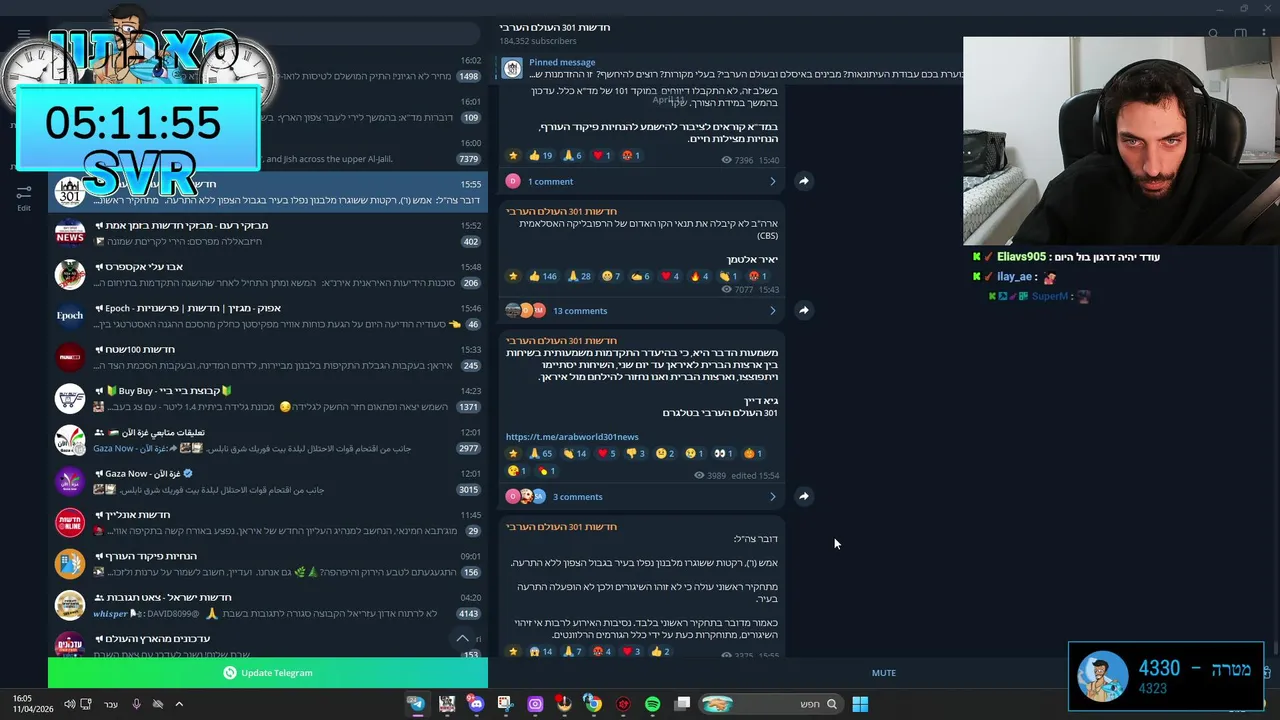
Task: Toggle the praying hands 28 reaction
Action: click(x=579, y=276)
